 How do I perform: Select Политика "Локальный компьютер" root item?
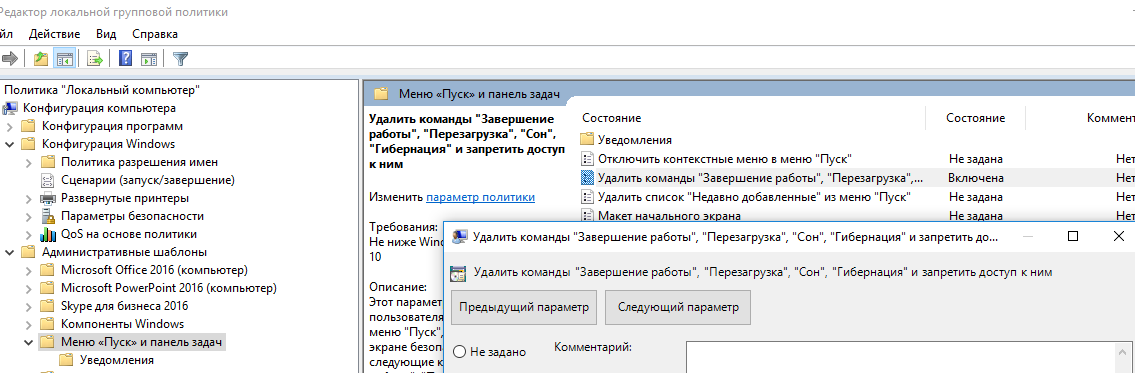click(102, 90)
